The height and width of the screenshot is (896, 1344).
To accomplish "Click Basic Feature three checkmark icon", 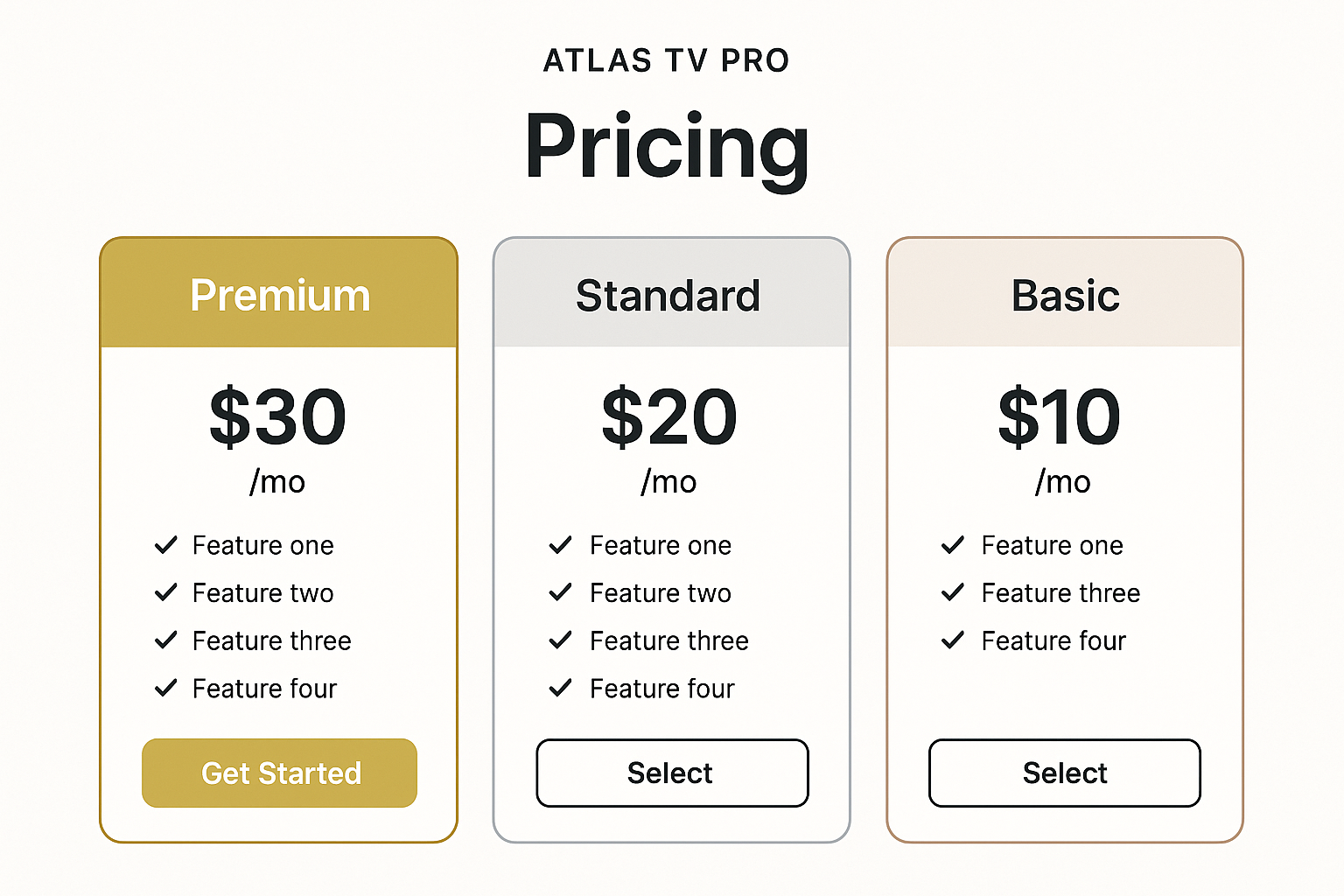I will 953,593.
